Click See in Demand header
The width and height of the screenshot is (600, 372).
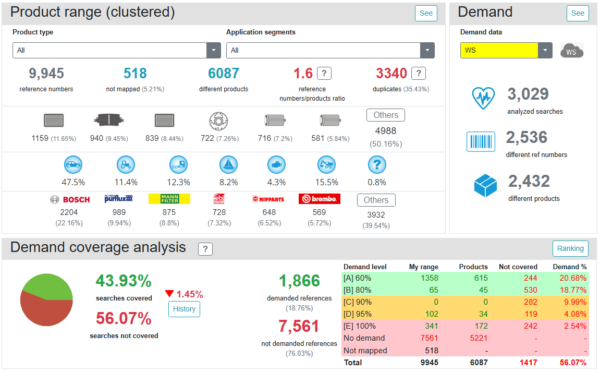click(x=577, y=13)
